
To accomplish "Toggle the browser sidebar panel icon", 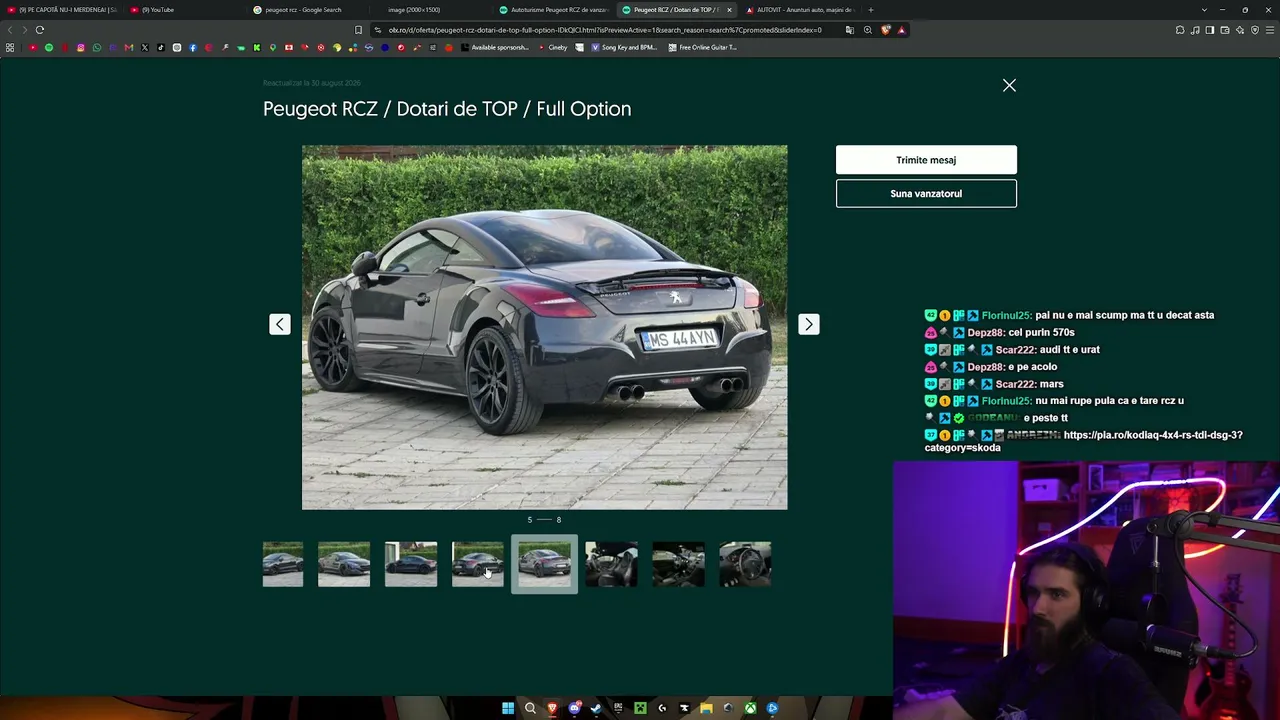I will coord(1210,30).
